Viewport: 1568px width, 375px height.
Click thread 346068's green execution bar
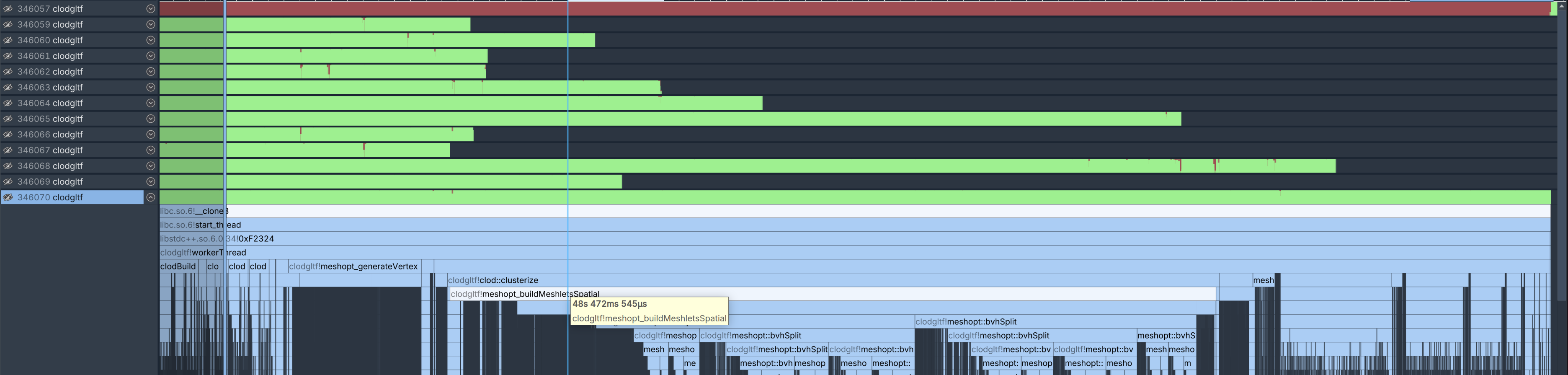748,166
